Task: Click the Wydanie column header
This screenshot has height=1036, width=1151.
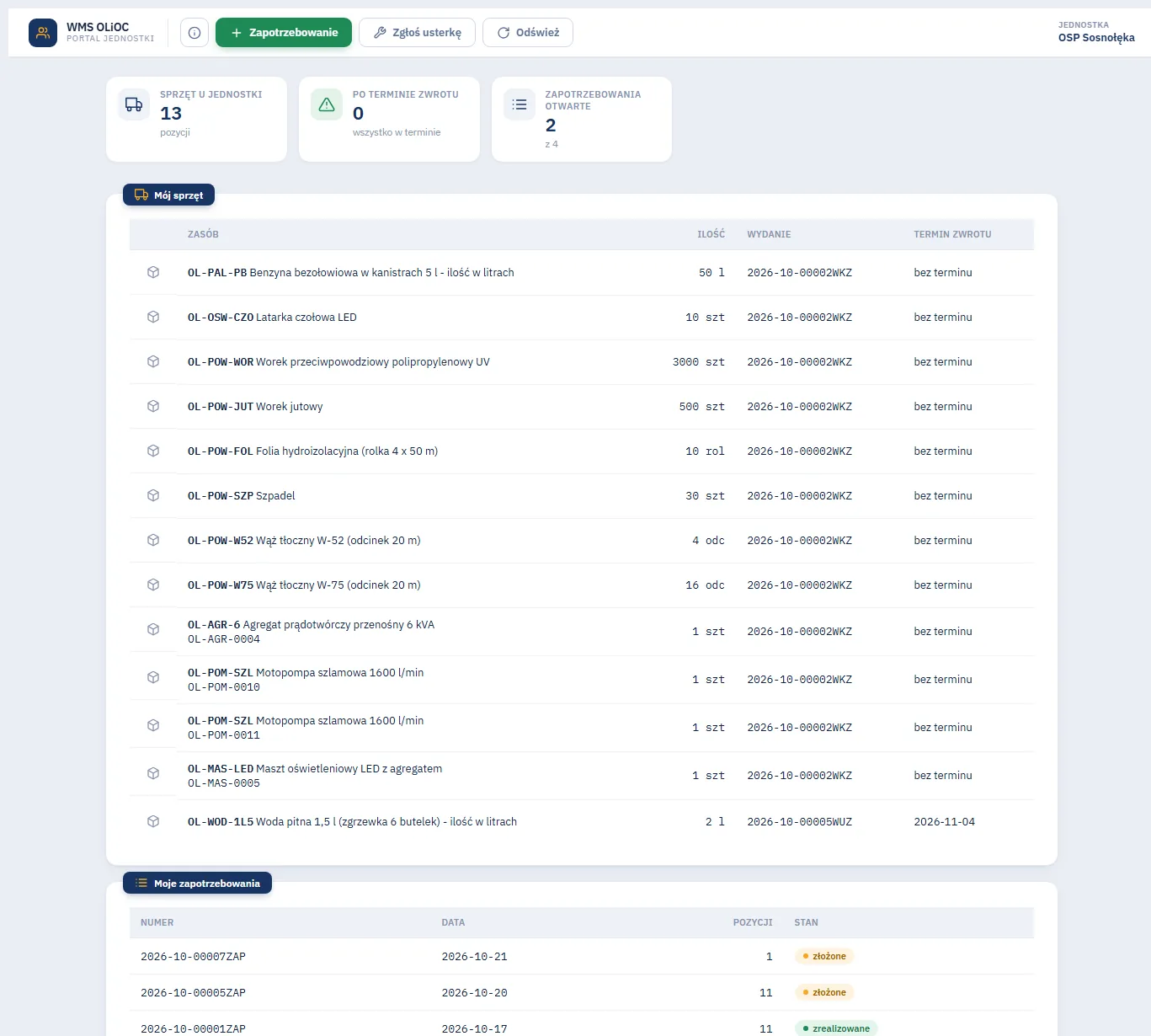Action: 769,234
